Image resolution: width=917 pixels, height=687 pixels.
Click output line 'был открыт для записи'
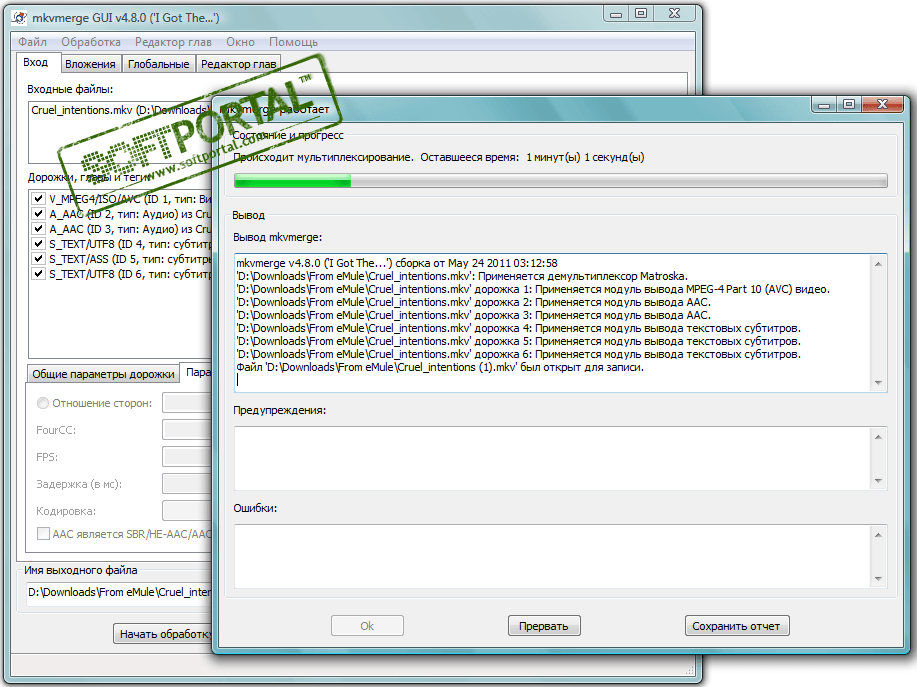(x=440, y=367)
